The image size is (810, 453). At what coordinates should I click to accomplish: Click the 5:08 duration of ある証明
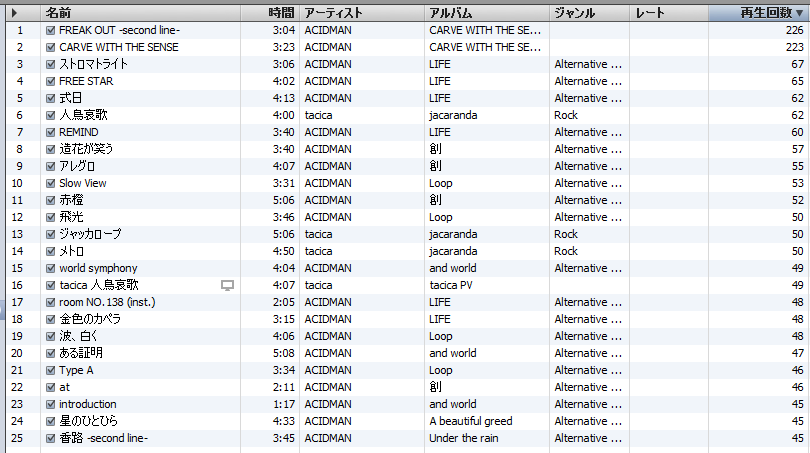(x=284, y=353)
